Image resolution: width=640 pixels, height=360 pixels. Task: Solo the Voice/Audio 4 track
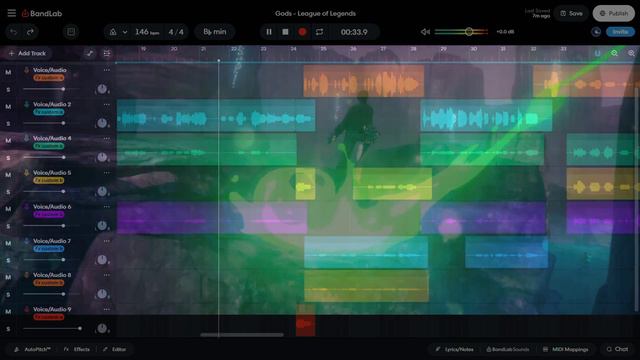tap(8, 158)
